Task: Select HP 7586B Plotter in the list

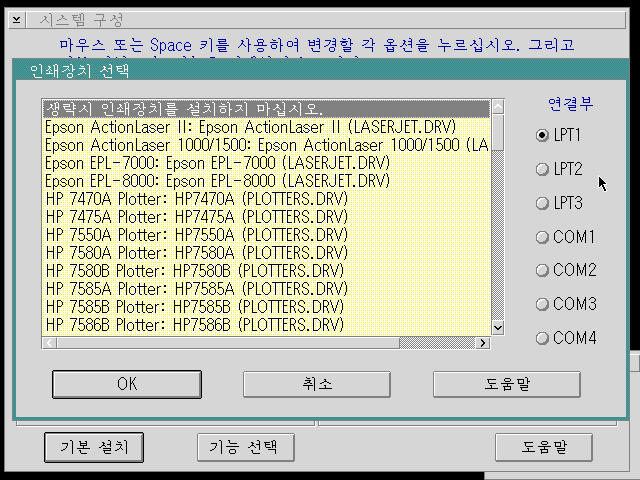Action: 267,324
